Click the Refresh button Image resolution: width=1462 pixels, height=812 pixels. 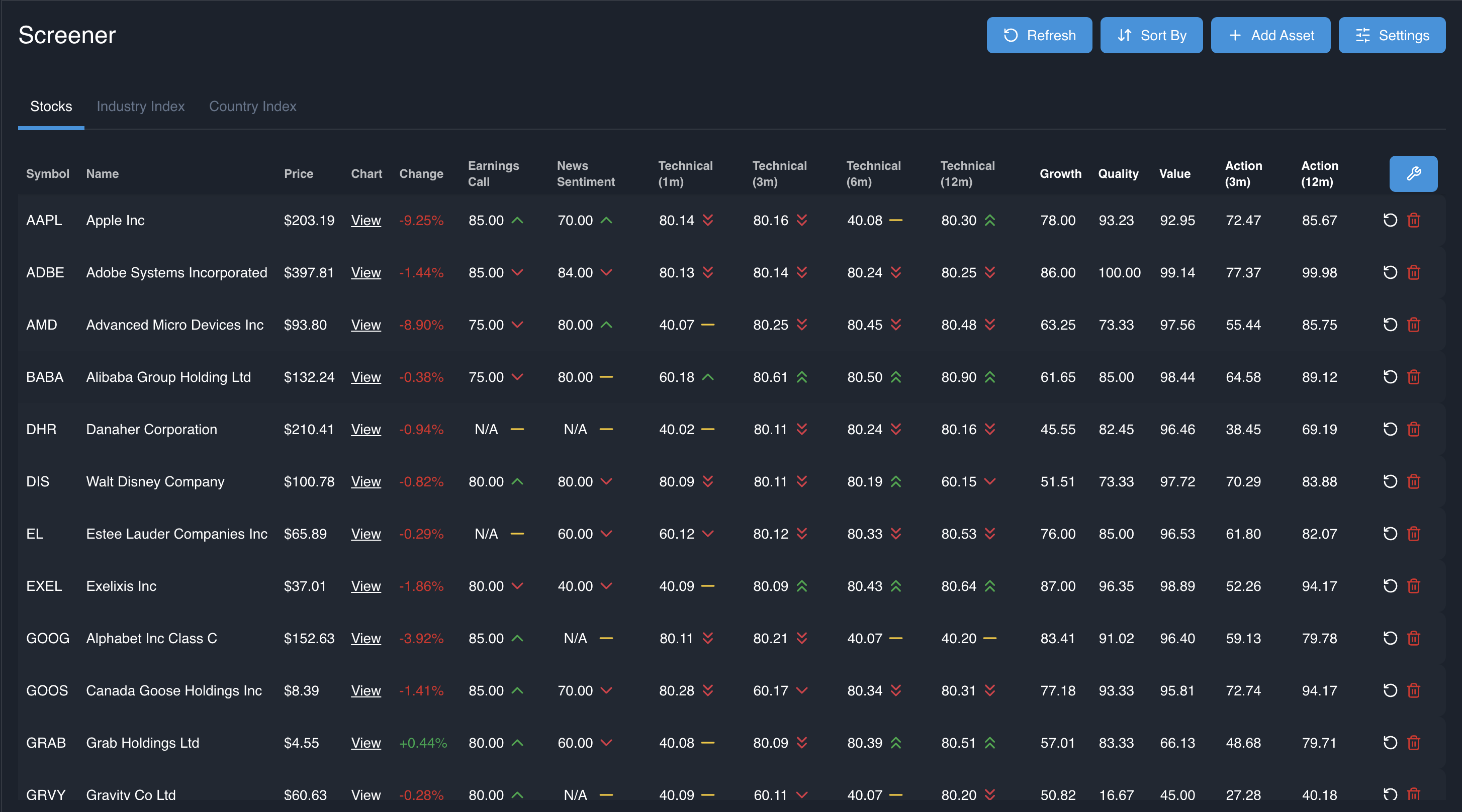pos(1039,35)
